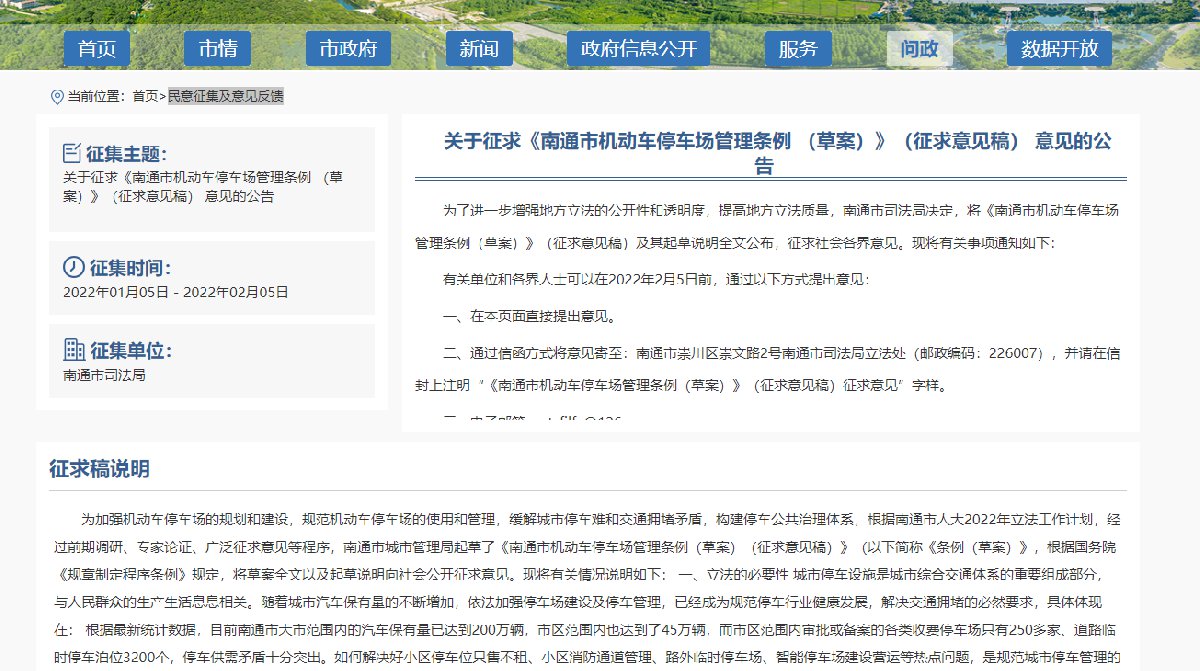Click the 征集单位 heading
Image resolution: width=1200 pixels, height=671 pixels.
tap(130, 351)
